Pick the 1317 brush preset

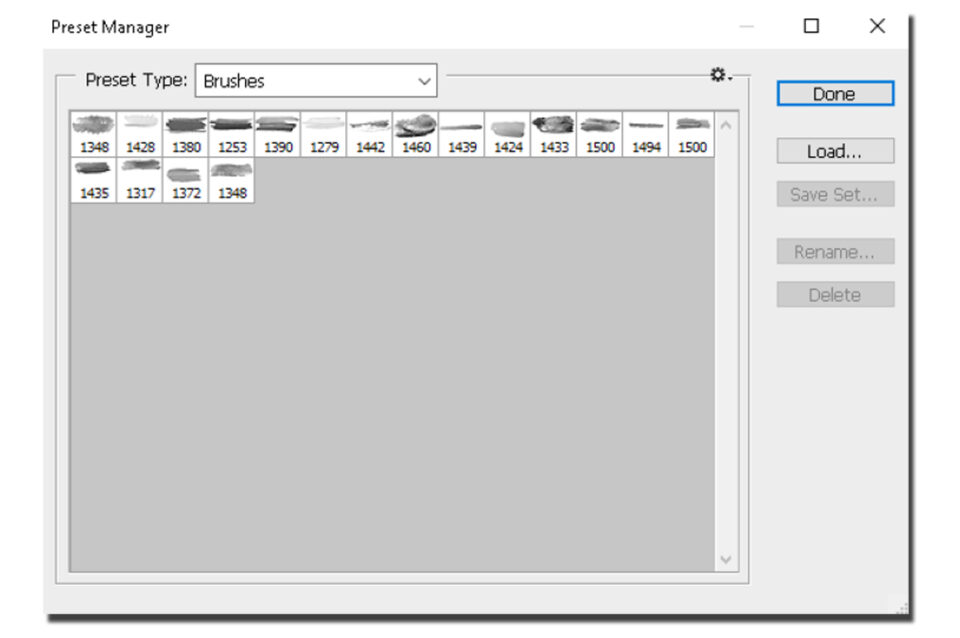click(141, 181)
